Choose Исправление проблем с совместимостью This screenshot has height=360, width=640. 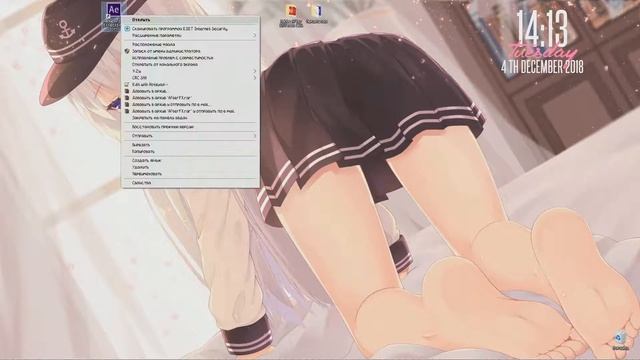pos(190,58)
